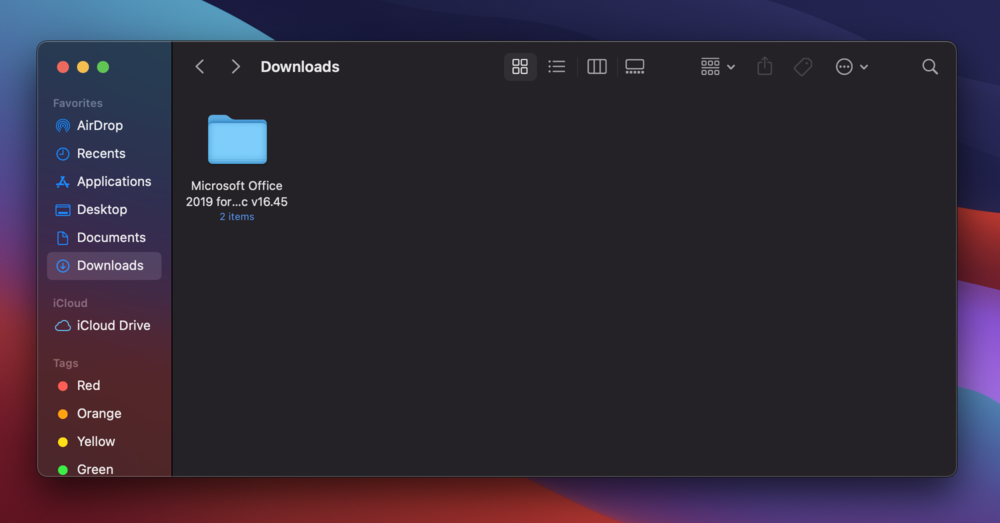Open the More actions ellipsis menu
Screen dimensions: 1000x523
(851, 67)
